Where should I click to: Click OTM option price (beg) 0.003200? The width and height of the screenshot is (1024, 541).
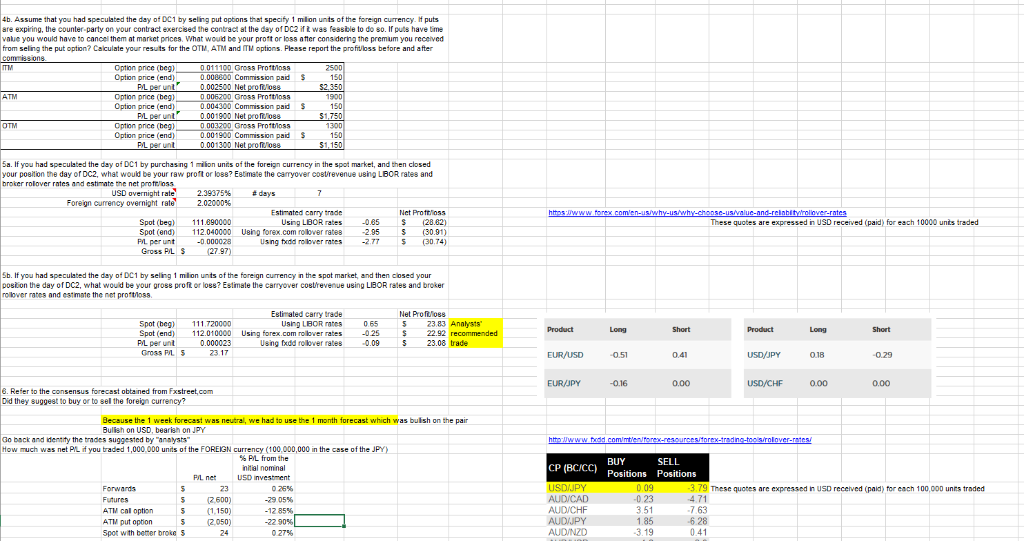coord(204,125)
